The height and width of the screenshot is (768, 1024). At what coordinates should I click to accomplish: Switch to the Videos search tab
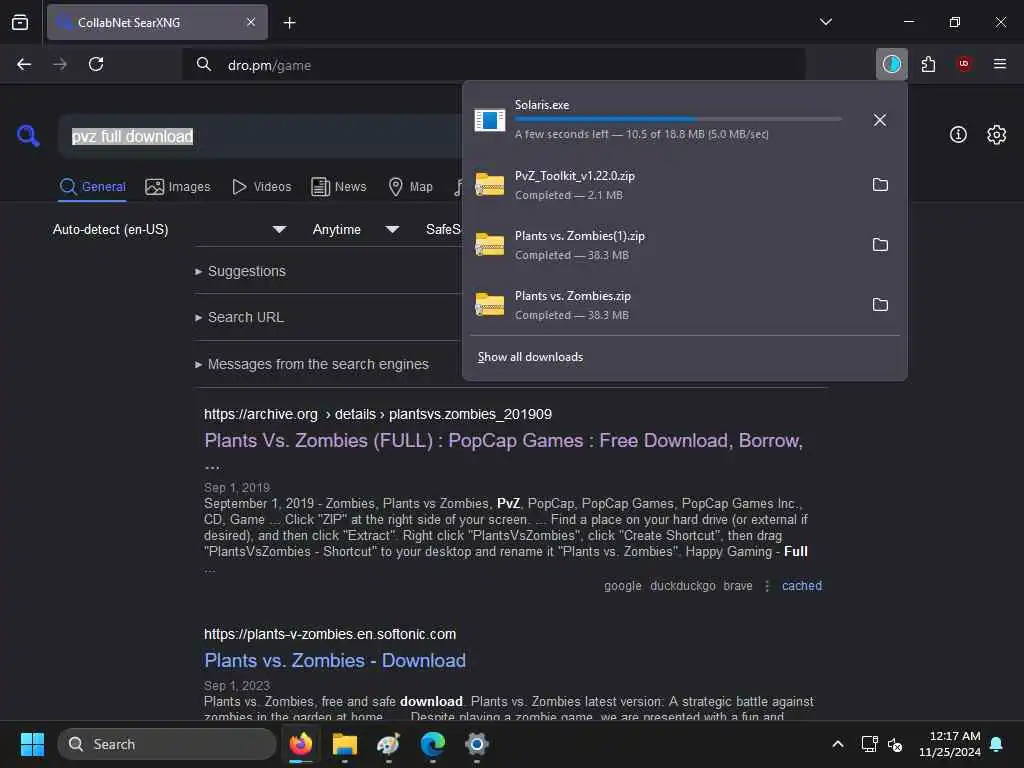(261, 187)
